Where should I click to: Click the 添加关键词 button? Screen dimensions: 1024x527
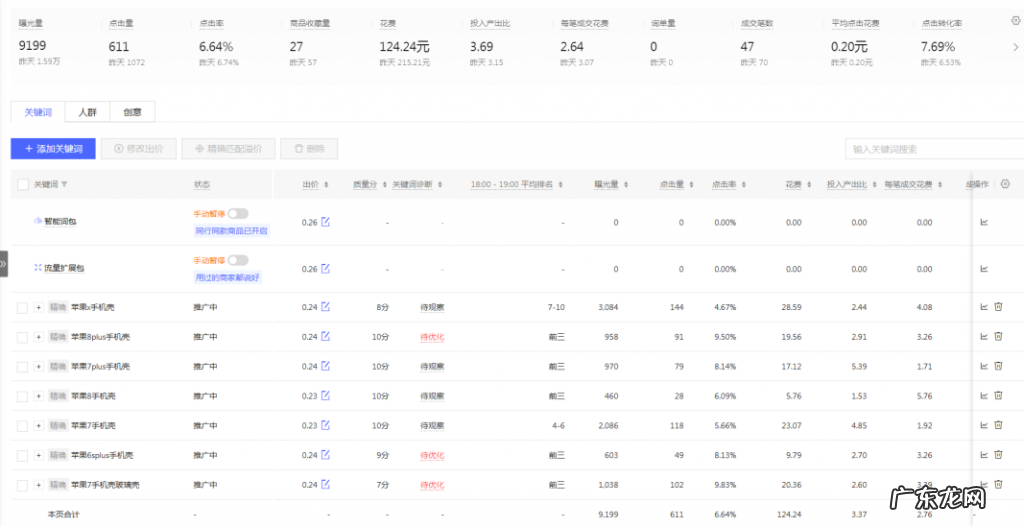[x=53, y=149]
